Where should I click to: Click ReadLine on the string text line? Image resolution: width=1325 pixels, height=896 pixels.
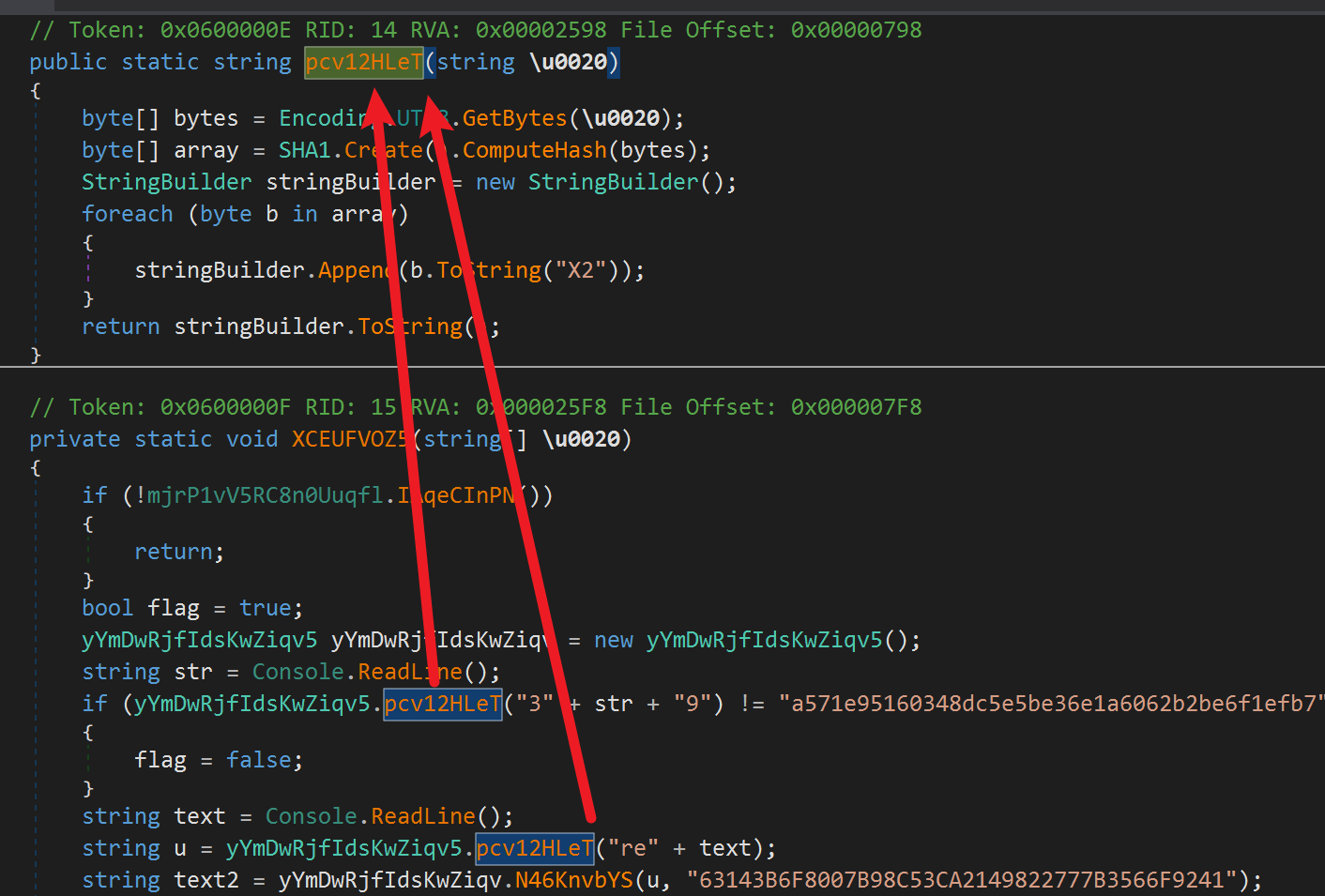click(422, 817)
